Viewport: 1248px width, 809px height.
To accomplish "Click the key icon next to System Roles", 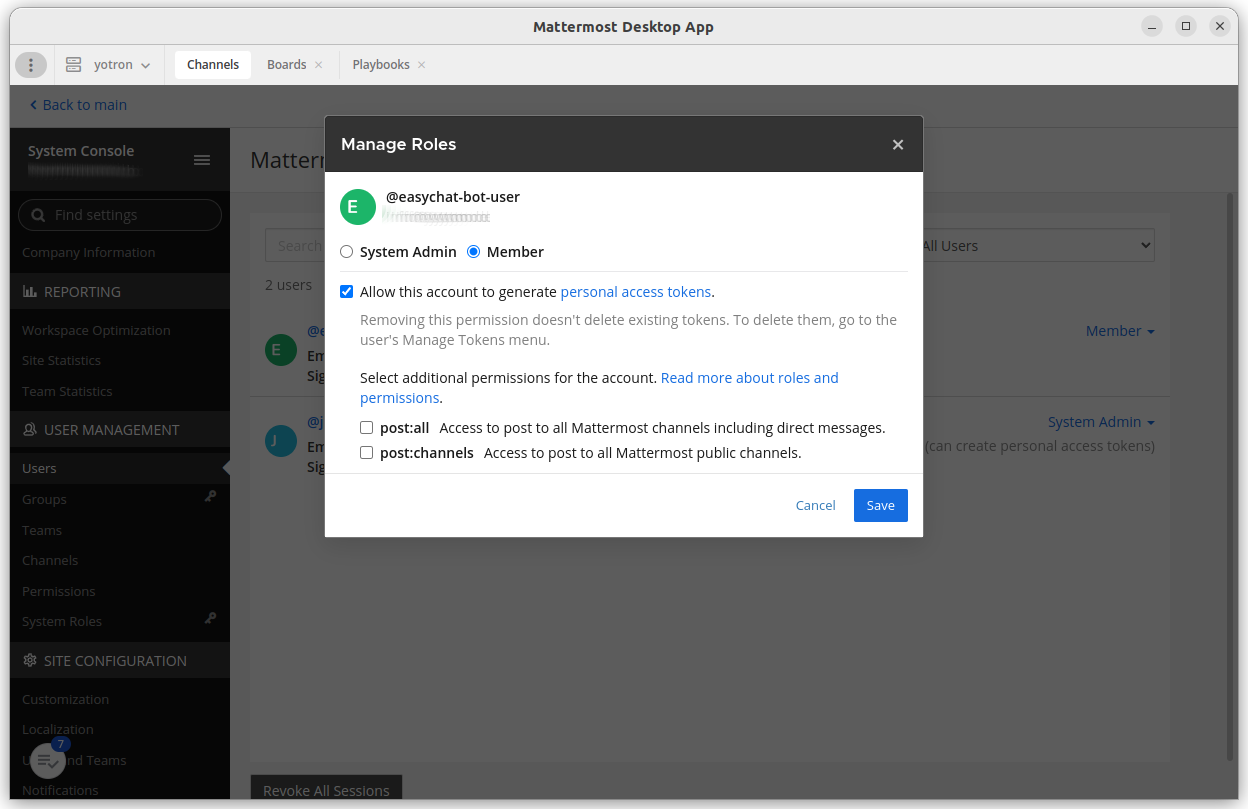I will tap(211, 618).
